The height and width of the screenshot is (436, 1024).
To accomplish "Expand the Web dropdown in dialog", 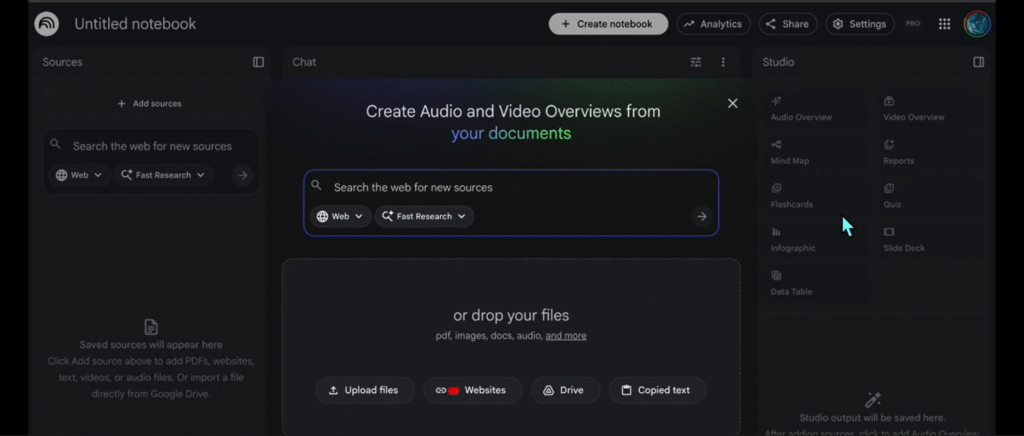I will (340, 216).
